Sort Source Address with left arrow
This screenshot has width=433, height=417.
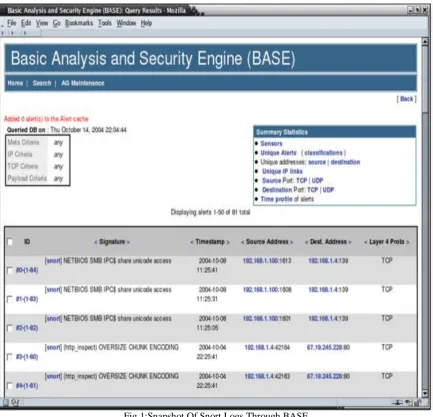pos(243,242)
